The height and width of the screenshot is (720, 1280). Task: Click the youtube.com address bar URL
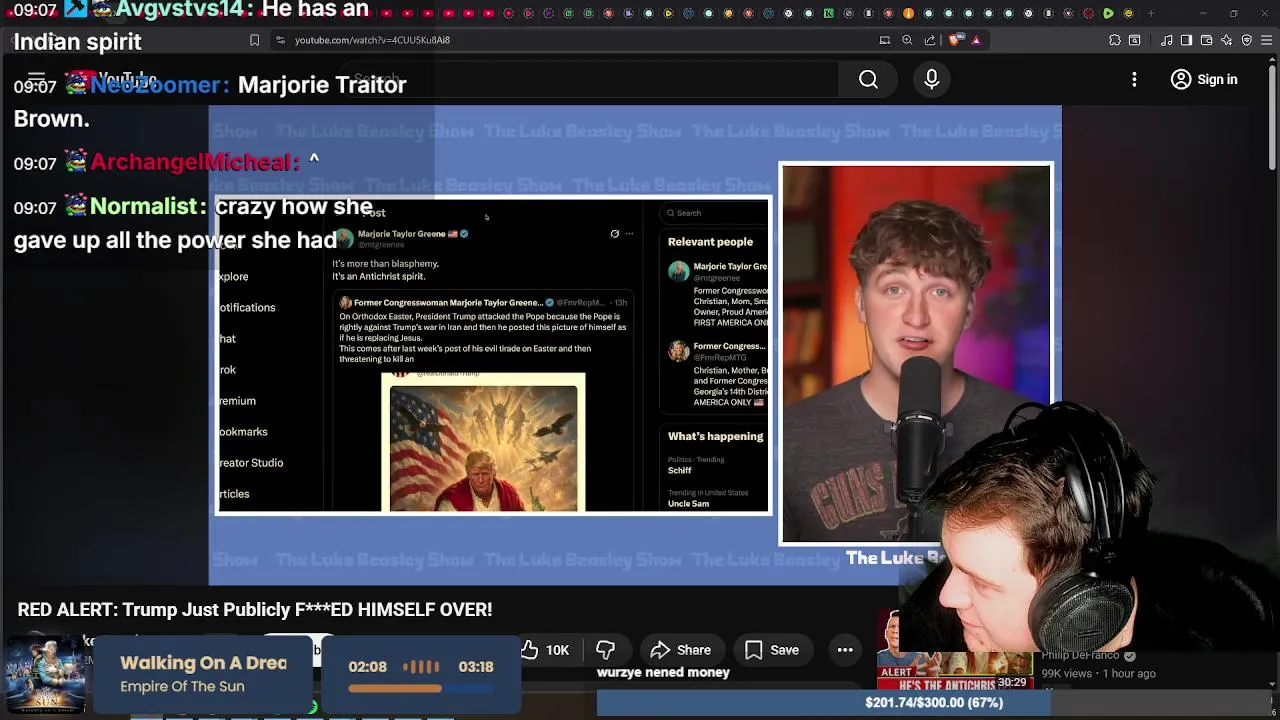pyautogui.click(x=372, y=40)
